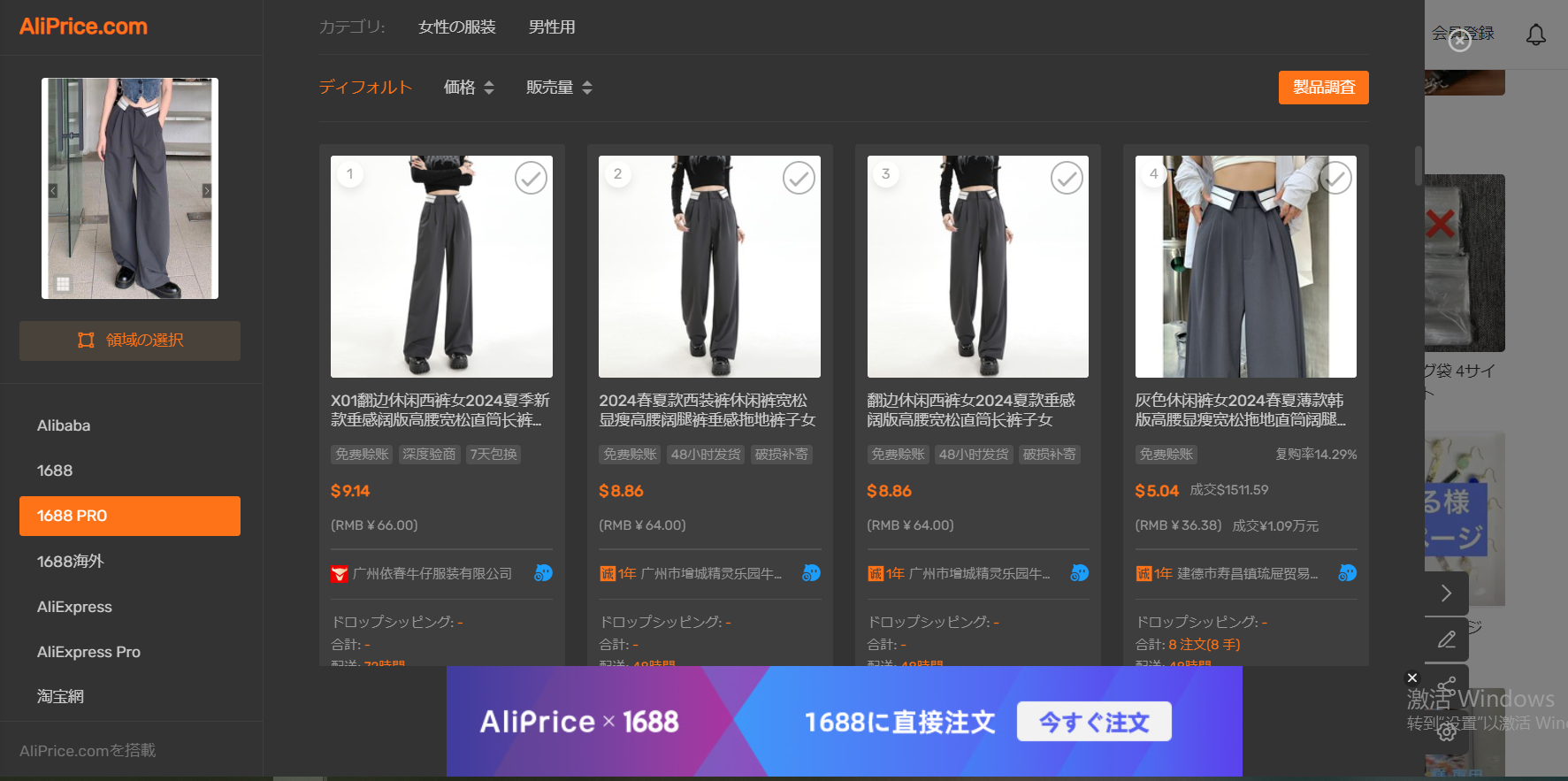Open the product 1 thumbnail image
This screenshot has width=1568, height=781.
click(441, 267)
